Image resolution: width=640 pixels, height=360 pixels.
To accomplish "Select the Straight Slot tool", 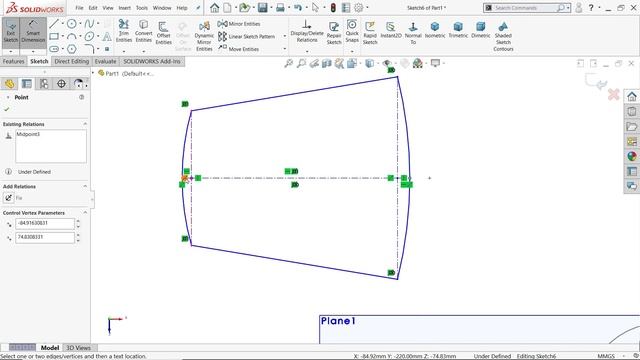I will pos(54,49).
